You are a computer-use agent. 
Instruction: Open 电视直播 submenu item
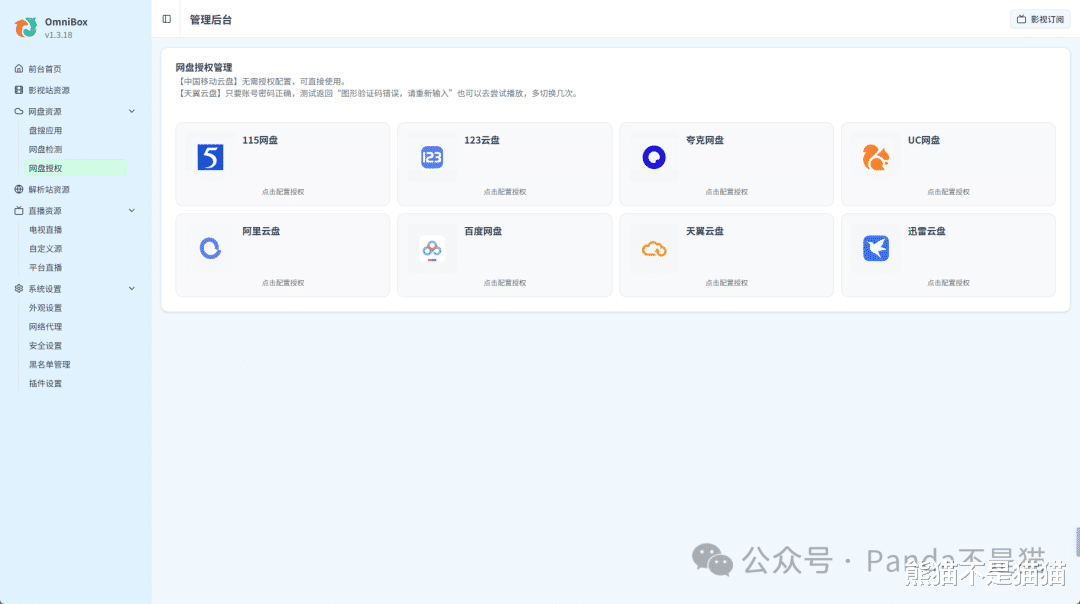[45, 230]
